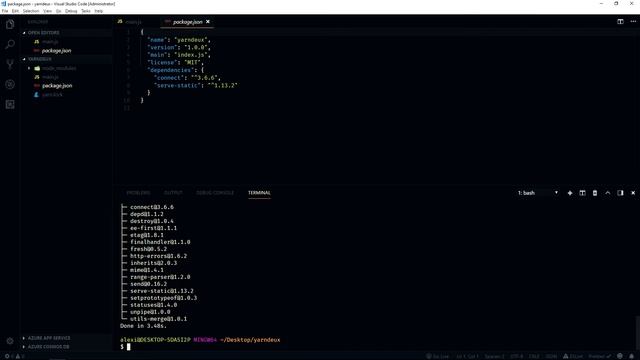Screen dimensions: 640x360
Task: Click "finalhandler@1.1.0" in terminal output
Action: [160, 242]
